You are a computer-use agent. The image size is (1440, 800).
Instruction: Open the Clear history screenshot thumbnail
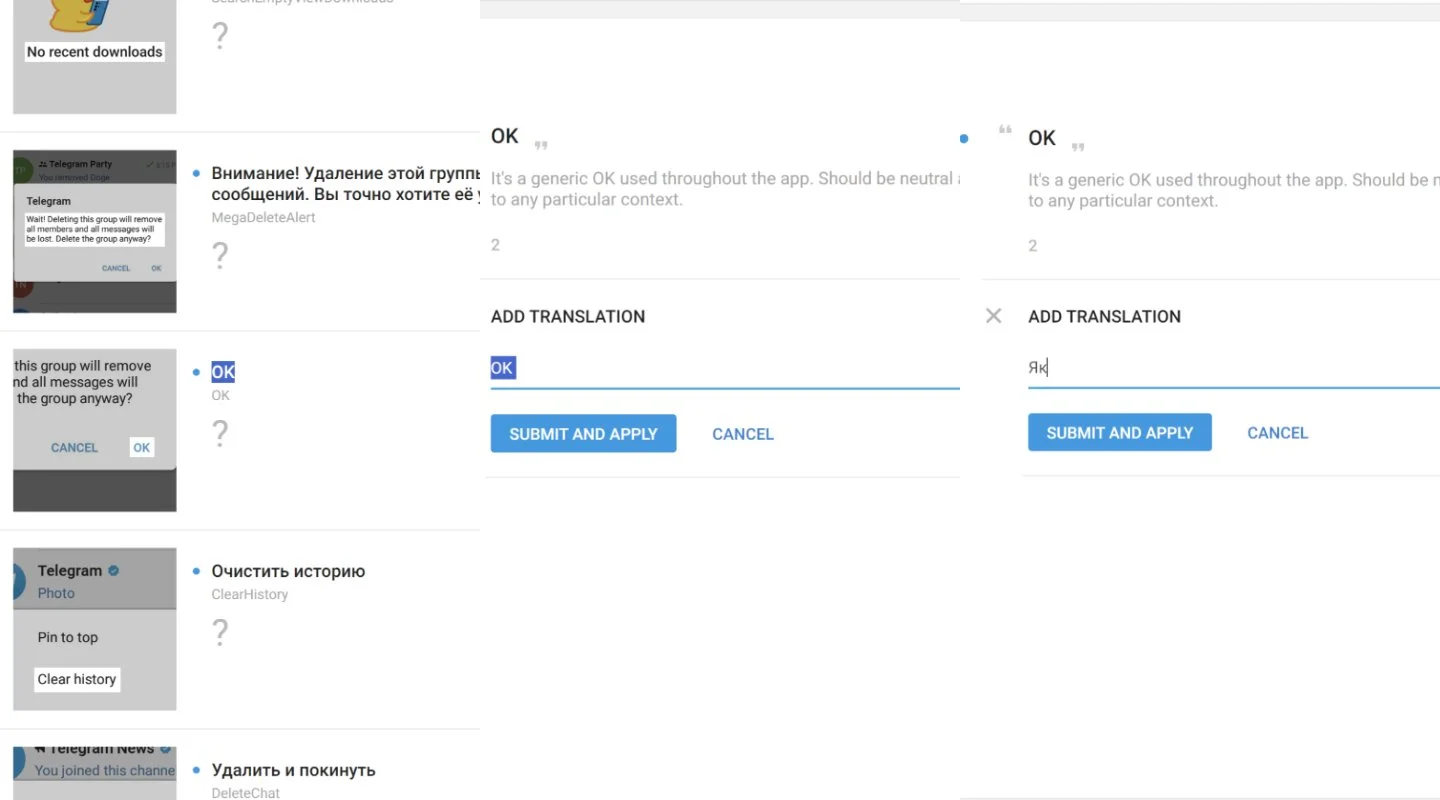95,629
